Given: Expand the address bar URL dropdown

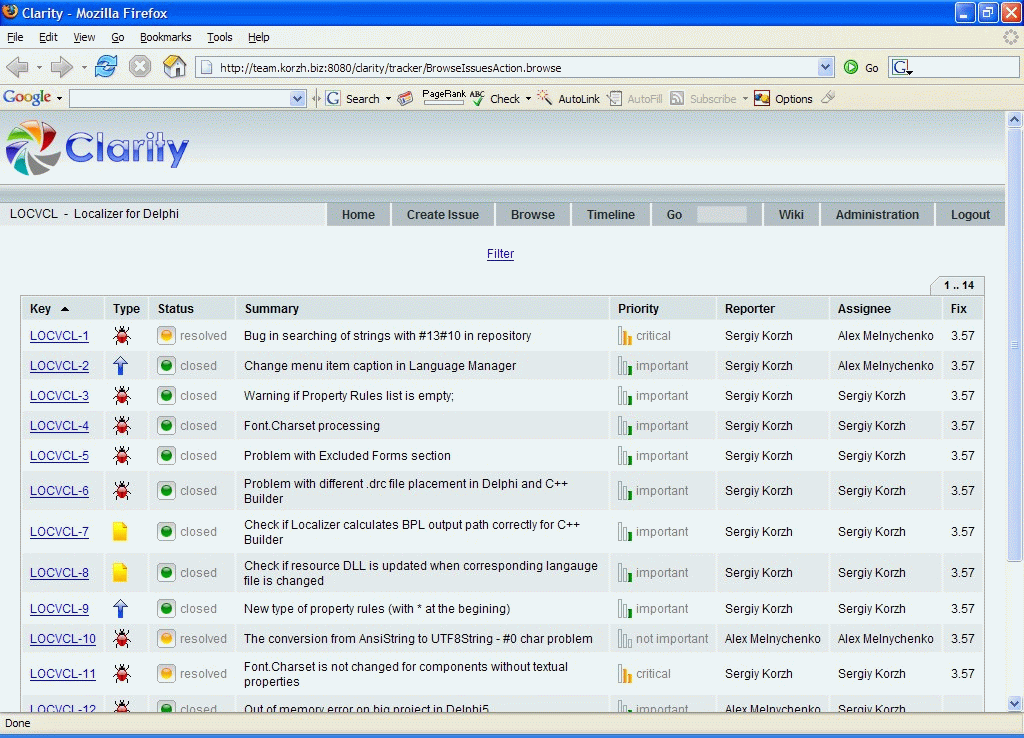Looking at the screenshot, I should (825, 67).
